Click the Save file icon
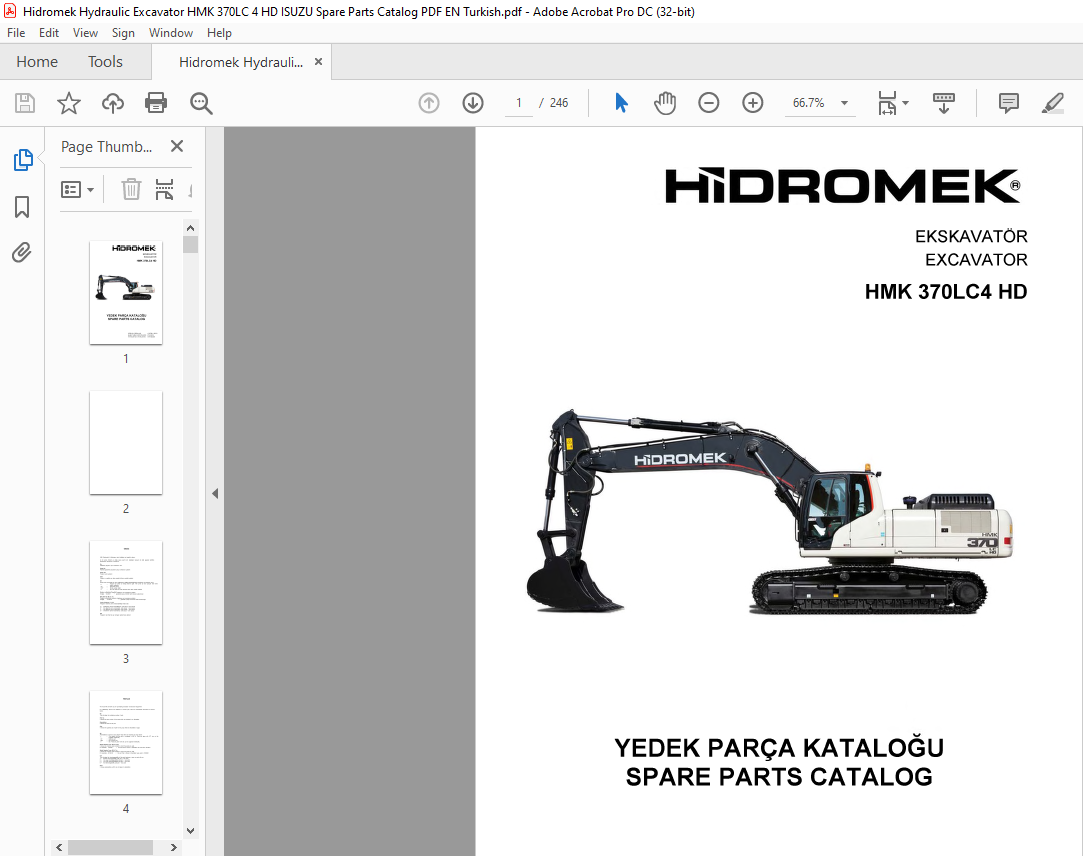Viewport: 1083px width, 856px height. click(x=25, y=103)
